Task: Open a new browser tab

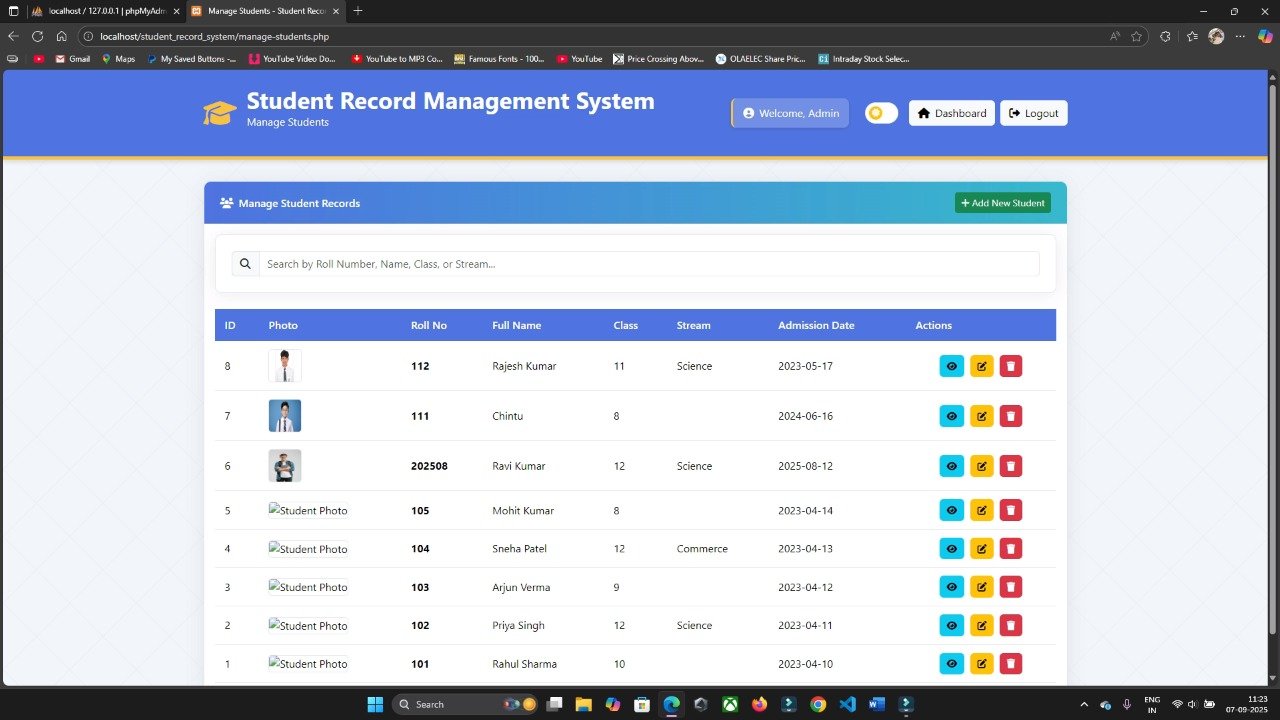Action: pos(358,11)
